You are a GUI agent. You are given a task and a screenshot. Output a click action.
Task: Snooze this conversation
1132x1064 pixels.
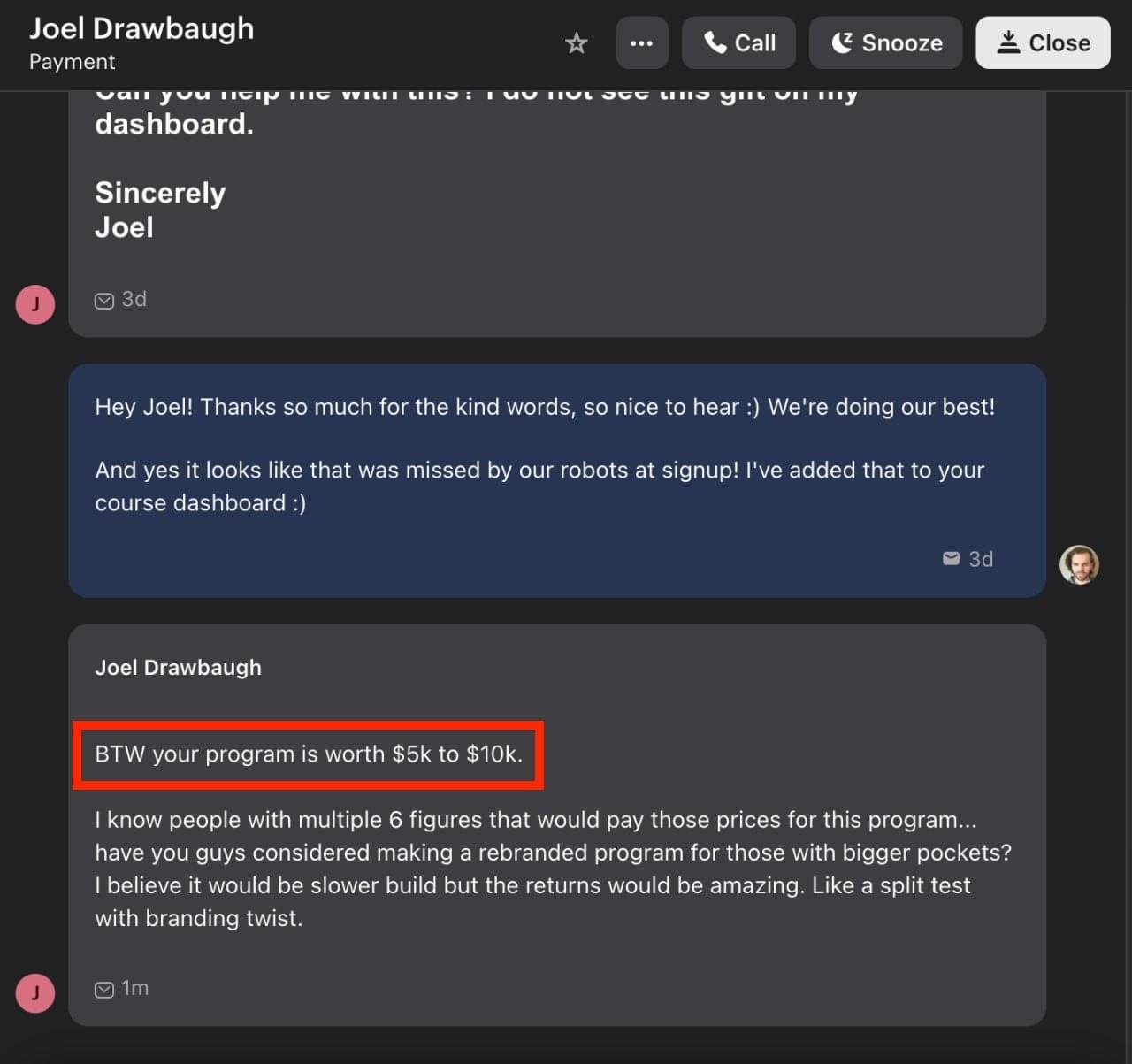tap(885, 43)
